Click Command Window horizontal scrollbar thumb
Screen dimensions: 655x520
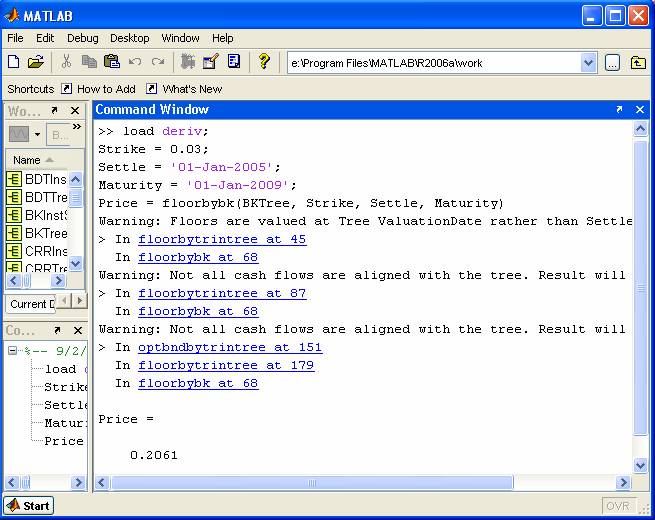[x=312, y=483]
